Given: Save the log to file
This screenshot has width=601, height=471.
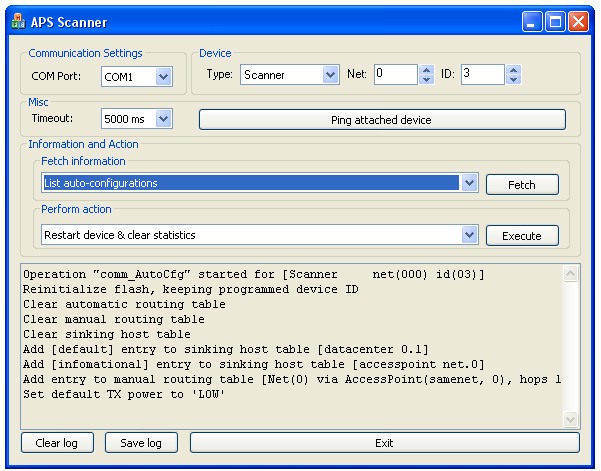Looking at the screenshot, I should (x=141, y=443).
